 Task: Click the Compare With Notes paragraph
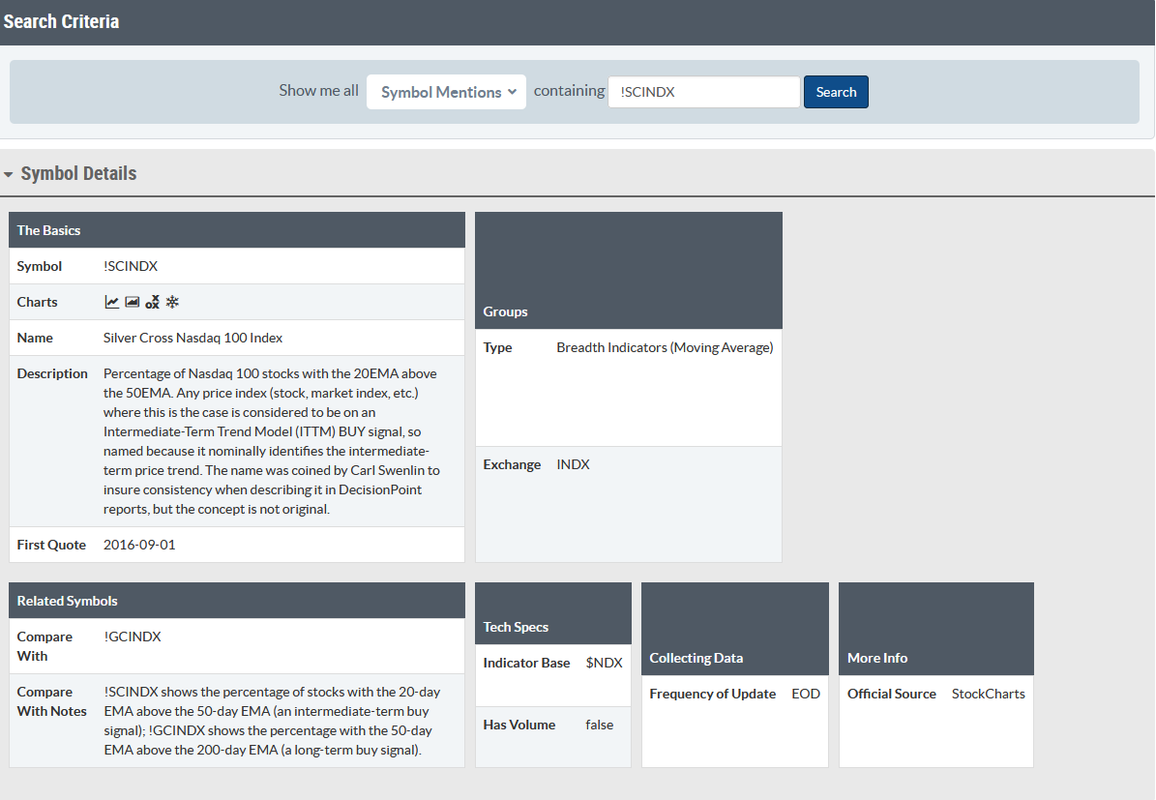(x=272, y=720)
